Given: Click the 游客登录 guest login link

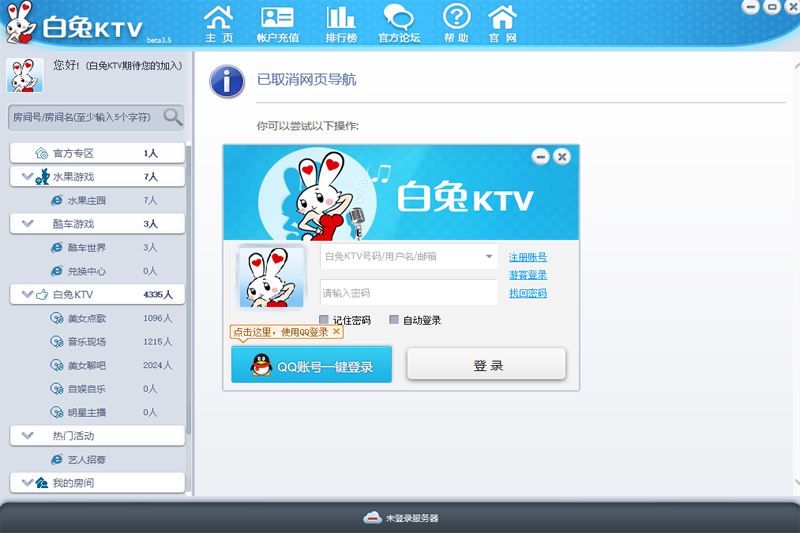Looking at the screenshot, I should (528, 275).
